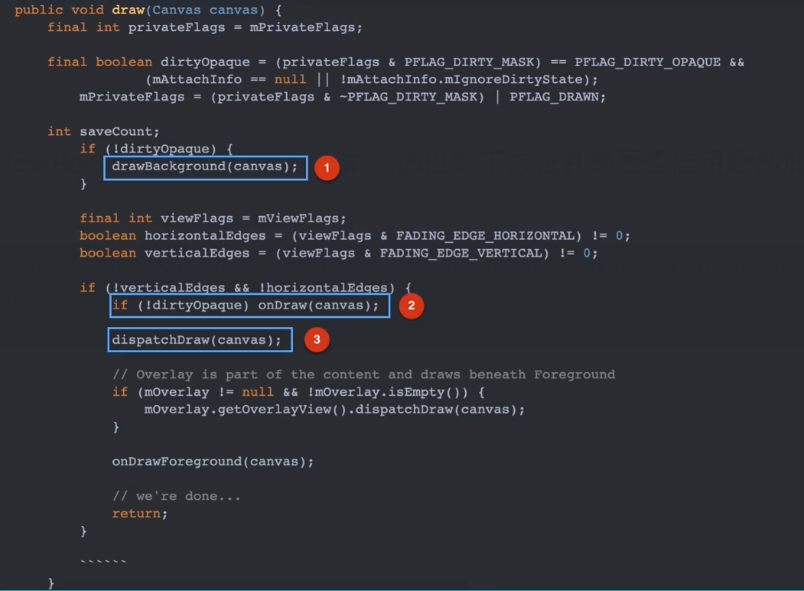Click the 'PFLAG_DIRTY_OPAQUE' constant
The image size is (804, 591).
(648, 62)
